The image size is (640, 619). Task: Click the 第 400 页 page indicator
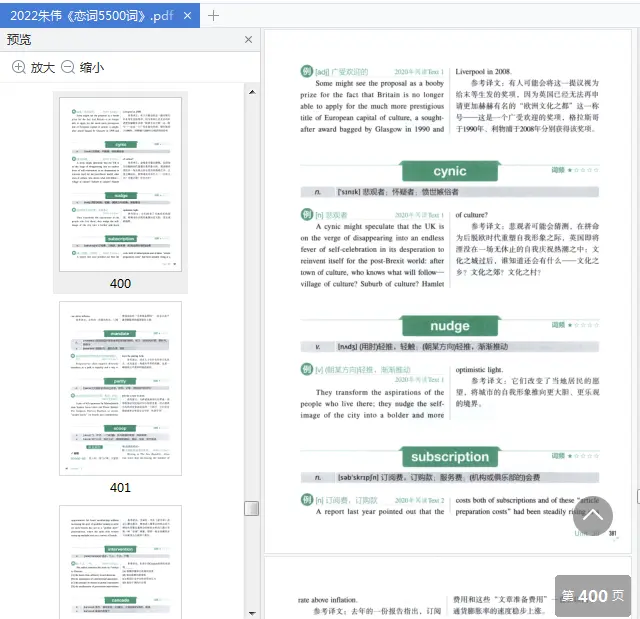tap(593, 596)
